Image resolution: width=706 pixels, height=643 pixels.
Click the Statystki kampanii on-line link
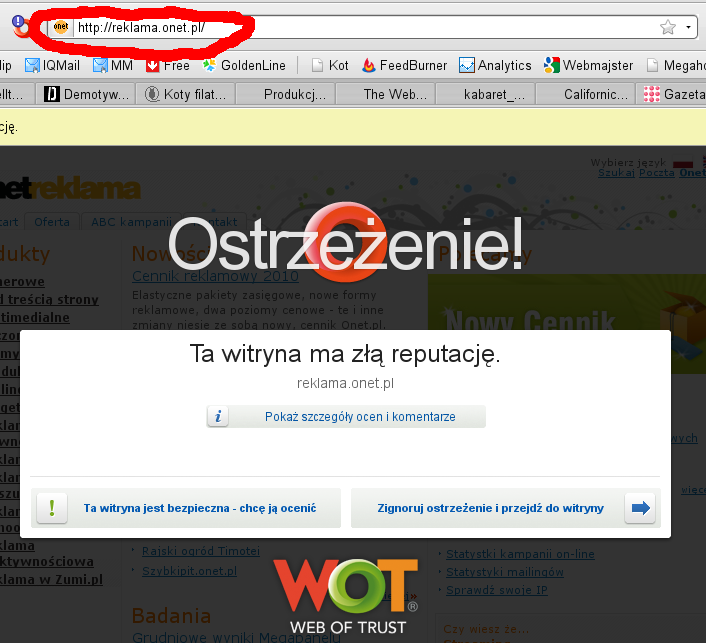(x=520, y=554)
